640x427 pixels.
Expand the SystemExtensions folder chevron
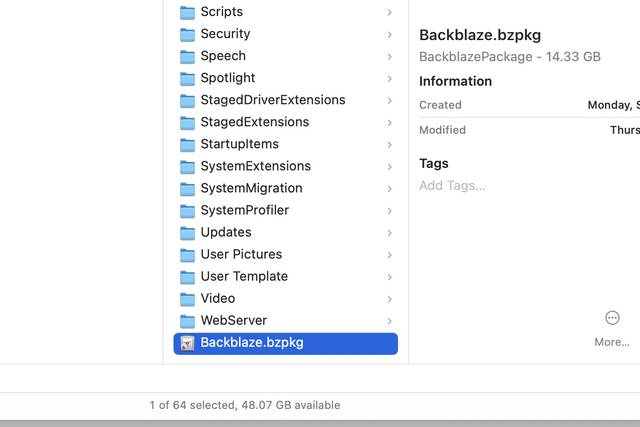pyautogui.click(x=389, y=166)
